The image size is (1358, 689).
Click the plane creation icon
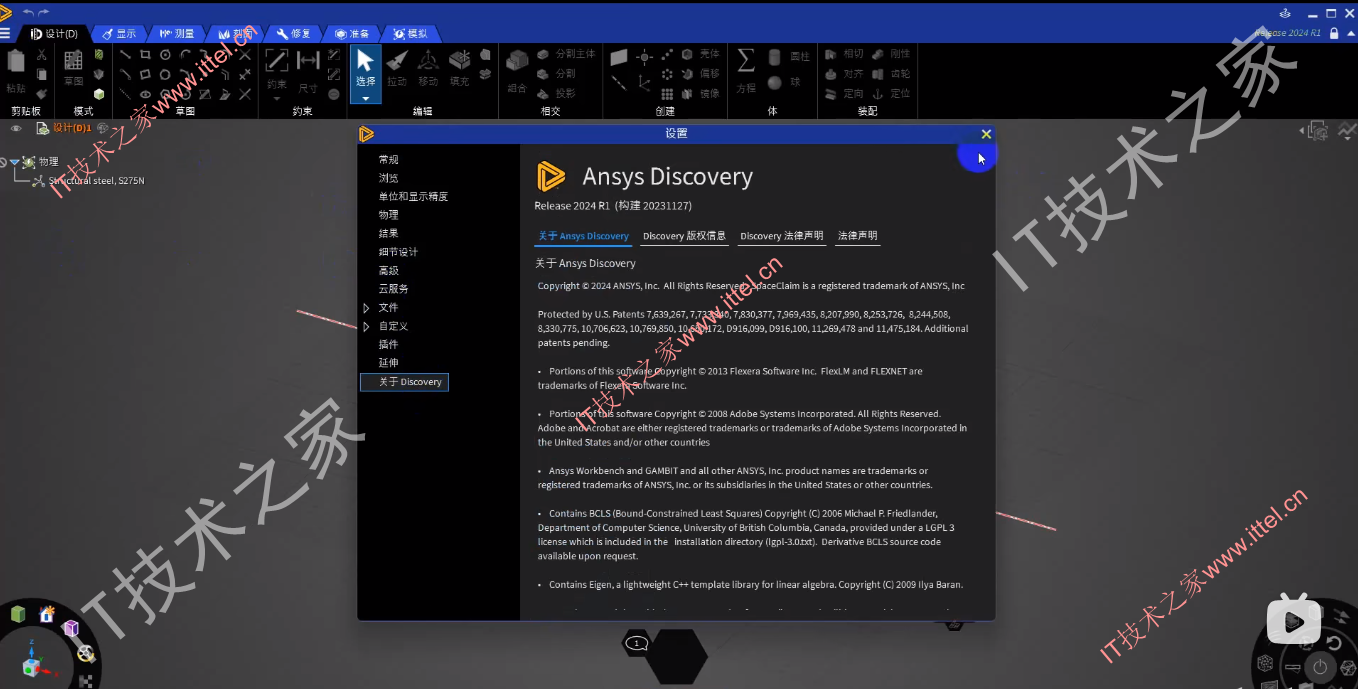pos(619,59)
